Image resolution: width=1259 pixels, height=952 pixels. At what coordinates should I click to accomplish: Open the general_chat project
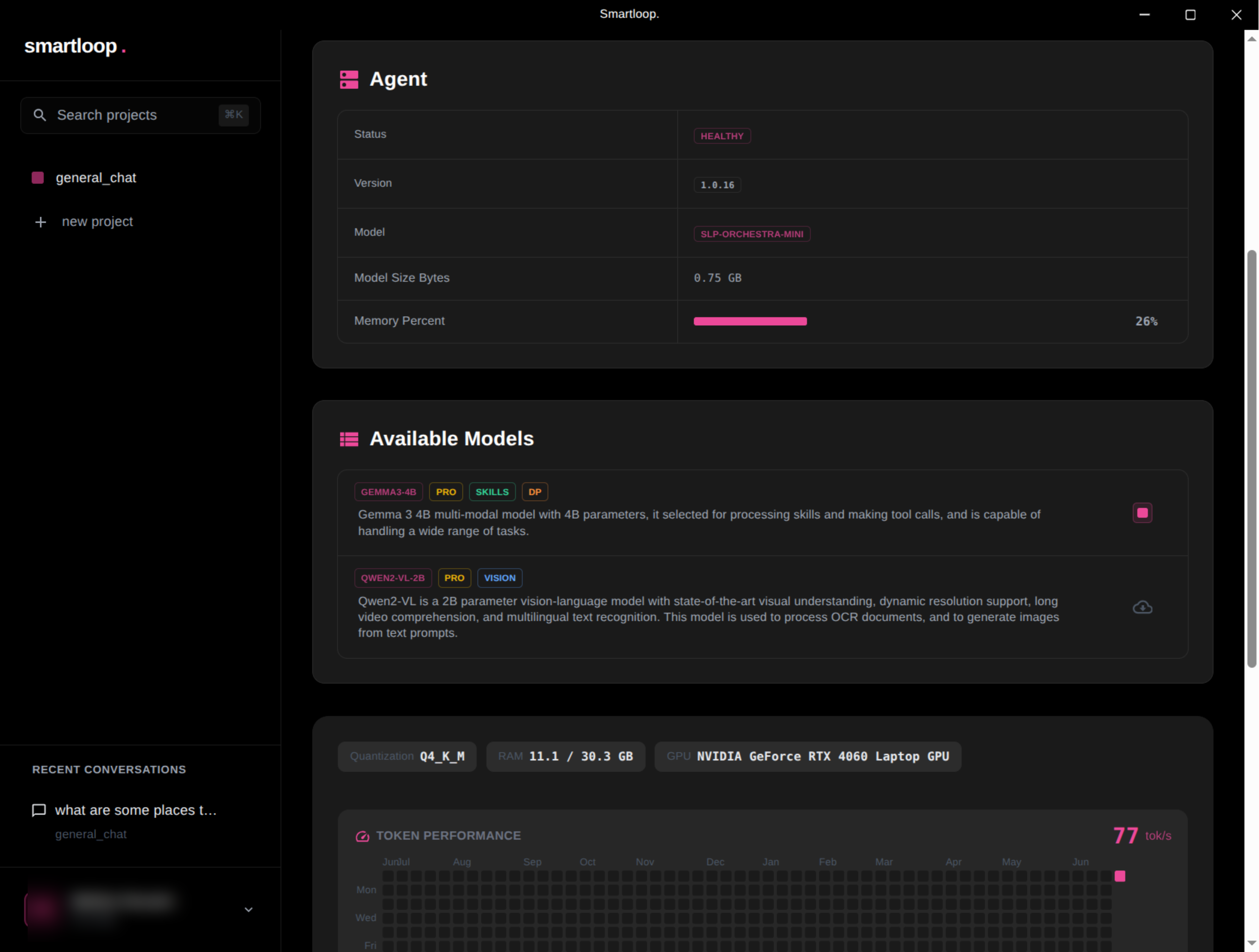click(x=96, y=177)
